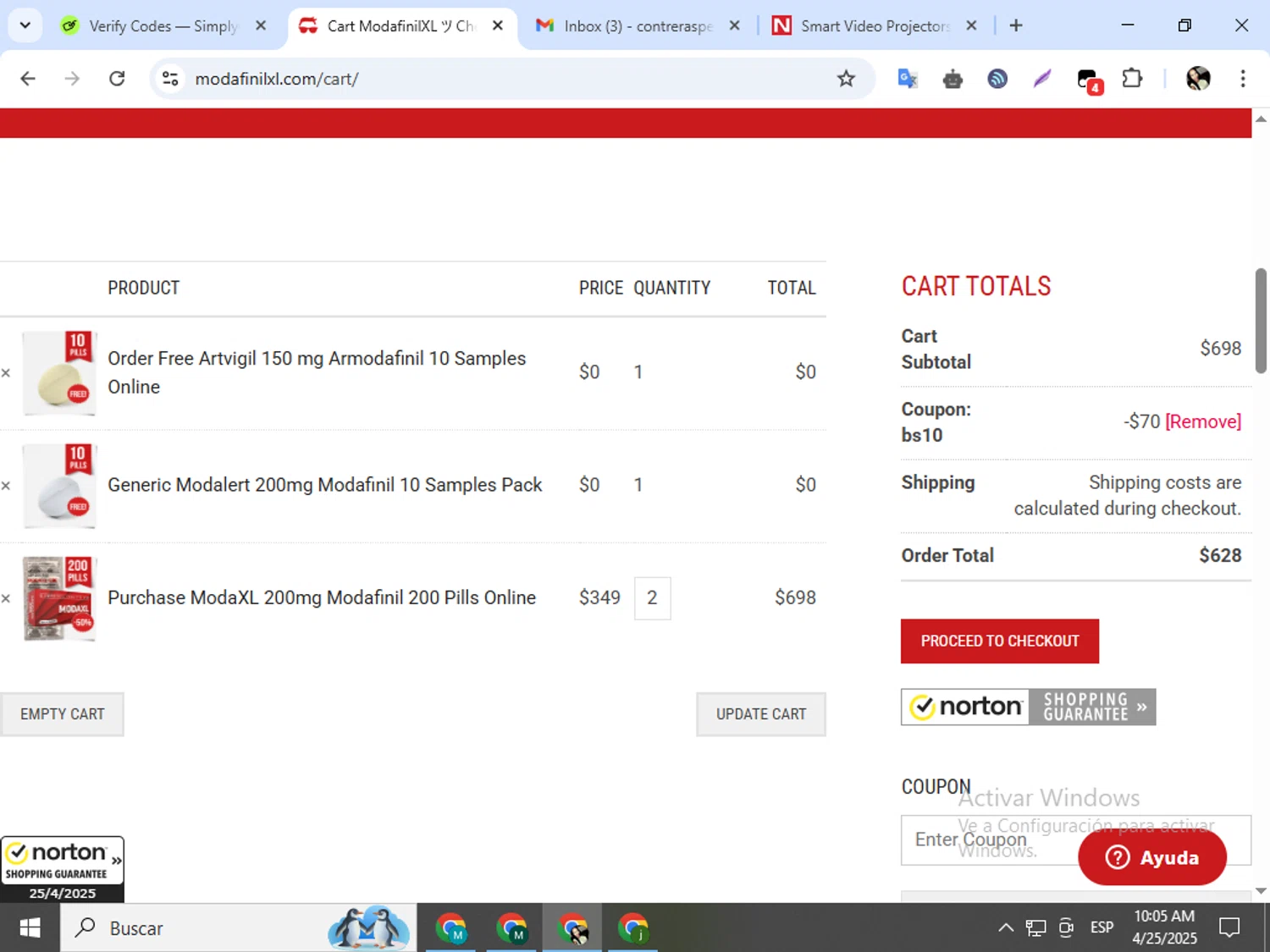Screen dimensions: 1270x952
Task: Click the Norton Shopping Guarantee banner
Action: click(1029, 707)
